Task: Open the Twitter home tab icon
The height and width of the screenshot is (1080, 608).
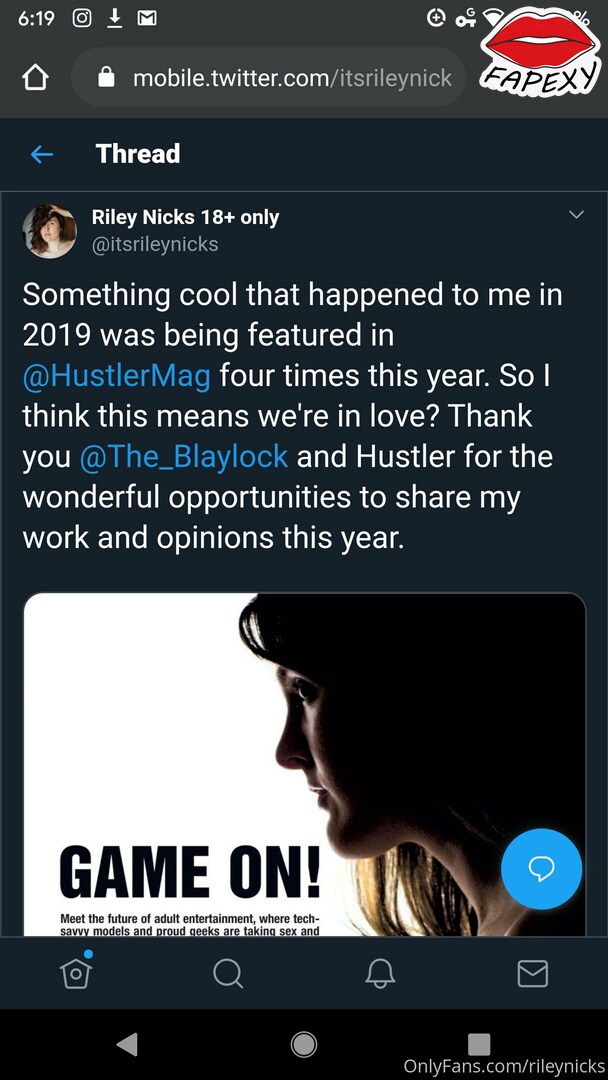Action: click(x=76, y=971)
